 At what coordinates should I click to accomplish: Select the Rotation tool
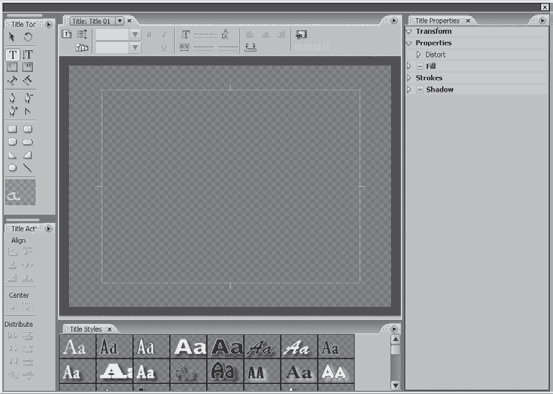point(28,37)
